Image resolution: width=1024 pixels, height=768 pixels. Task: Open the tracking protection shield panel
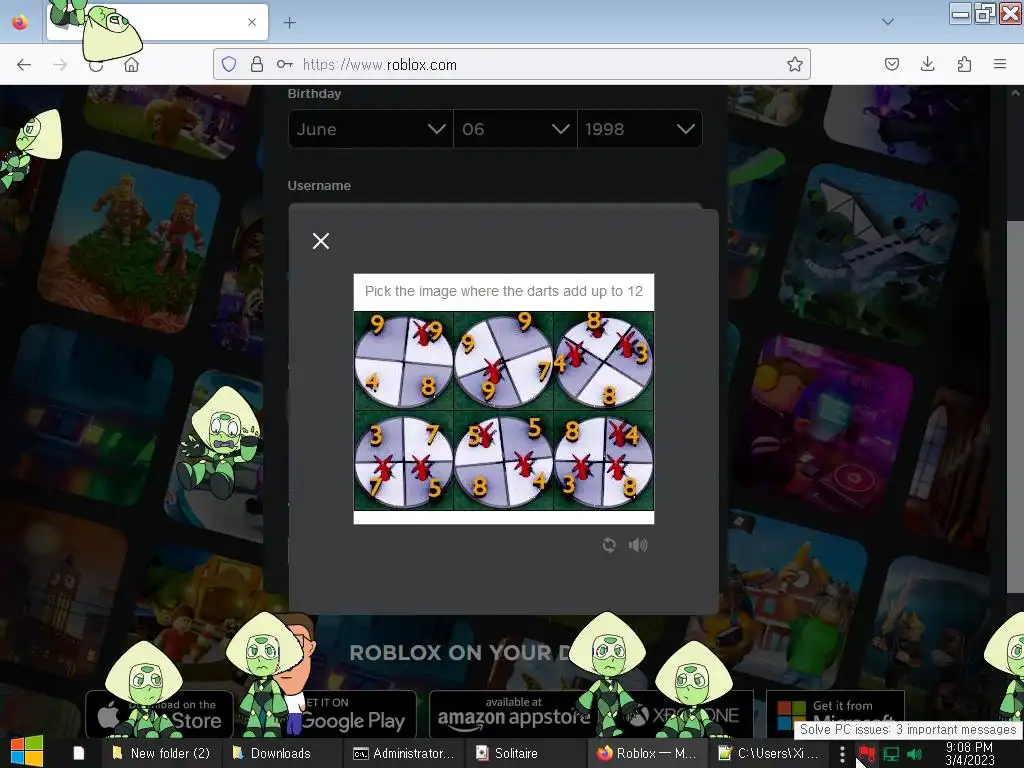click(x=229, y=64)
